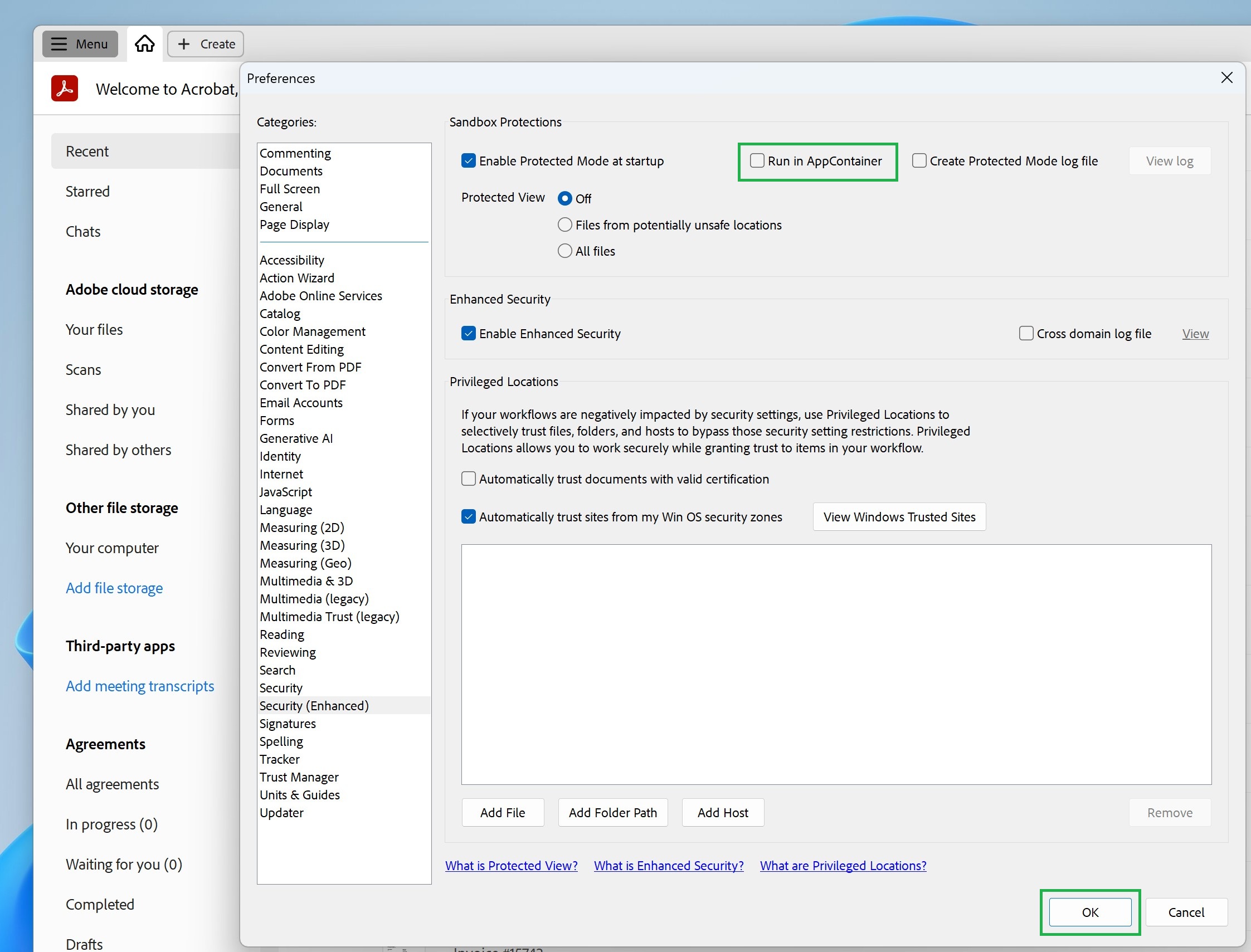Go to the Home icon tab
1251x952 pixels.
click(x=144, y=43)
